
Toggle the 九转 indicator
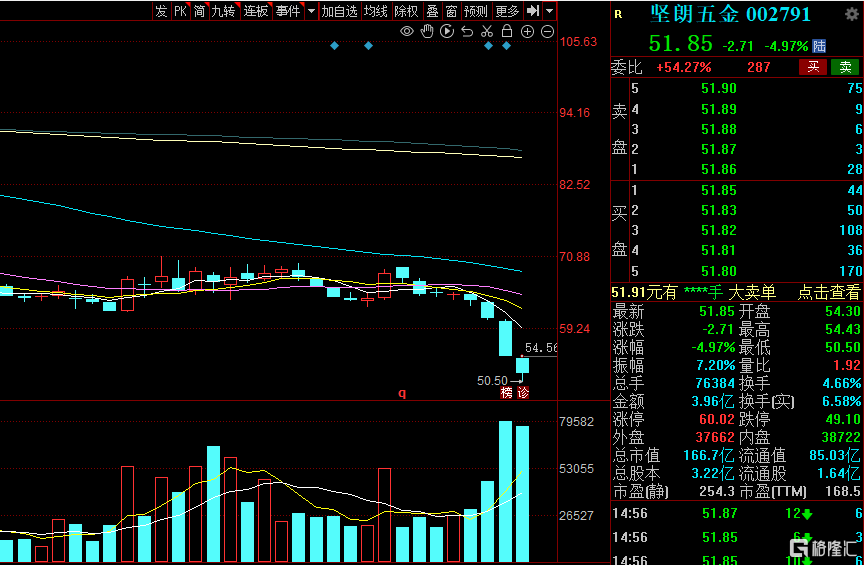coord(224,10)
